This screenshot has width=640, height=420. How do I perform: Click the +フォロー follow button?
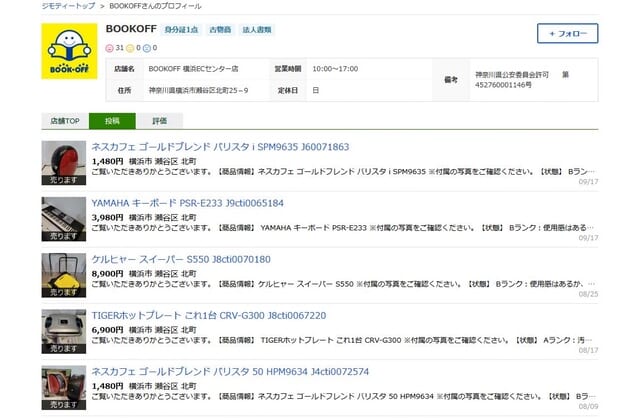click(x=567, y=33)
